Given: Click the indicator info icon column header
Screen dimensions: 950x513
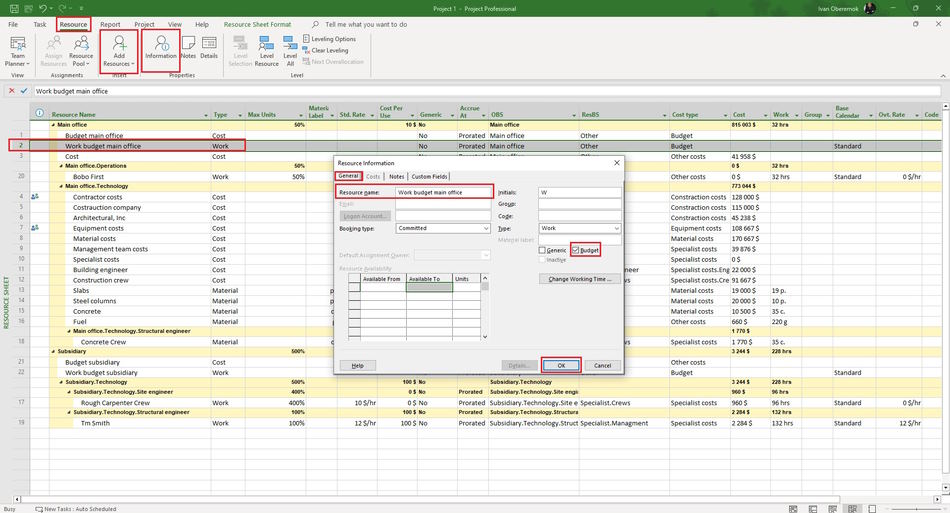Looking at the screenshot, I should [x=39, y=113].
